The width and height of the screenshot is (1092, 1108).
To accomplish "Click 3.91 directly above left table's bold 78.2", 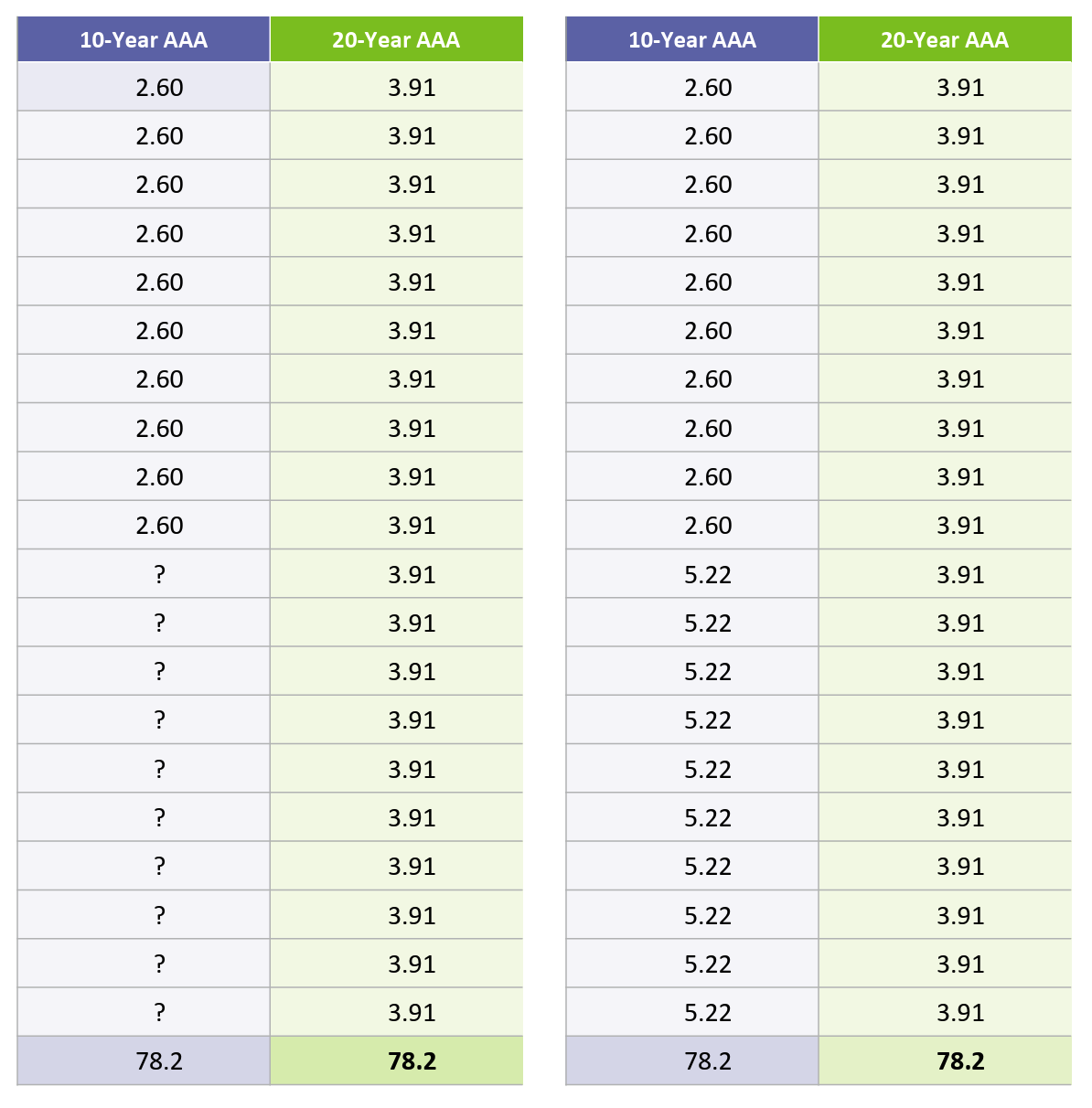I will 412,1012.
